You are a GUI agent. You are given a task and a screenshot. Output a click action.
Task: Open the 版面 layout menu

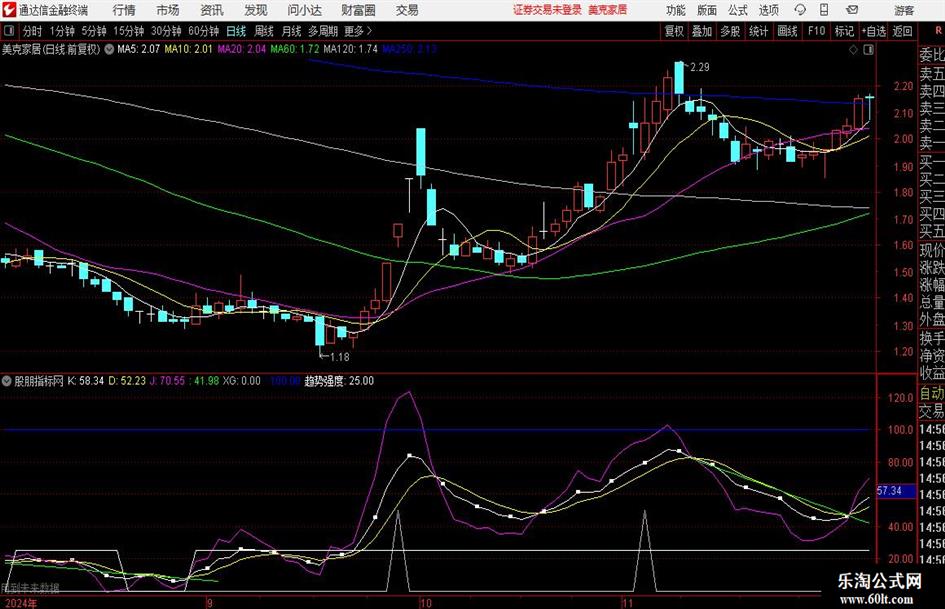[x=707, y=10]
